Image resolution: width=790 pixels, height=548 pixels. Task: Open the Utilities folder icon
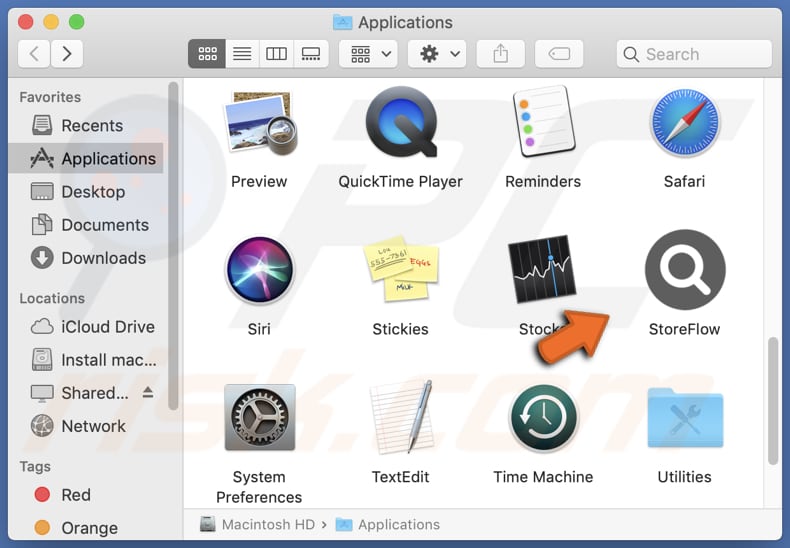[x=685, y=418]
